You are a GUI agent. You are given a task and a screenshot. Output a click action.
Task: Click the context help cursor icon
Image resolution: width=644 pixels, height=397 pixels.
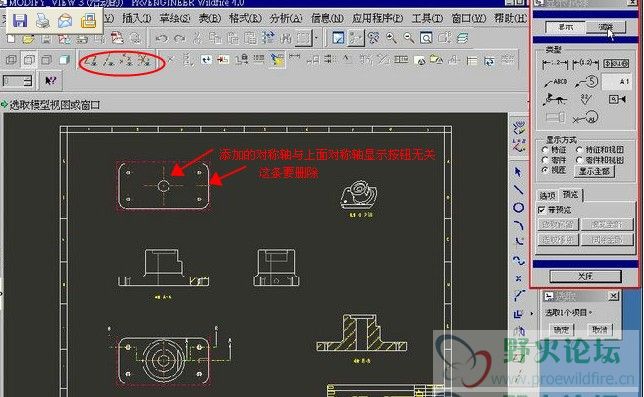51,80
